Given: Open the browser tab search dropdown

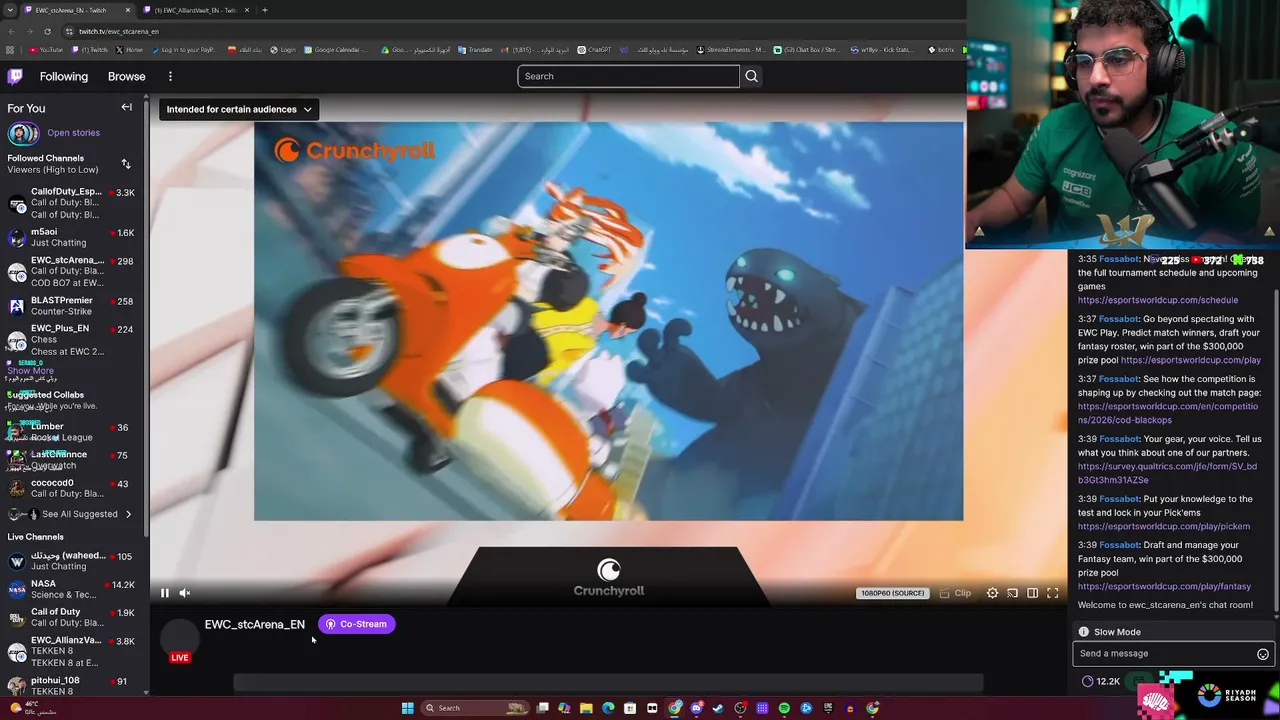Looking at the screenshot, I should click(x=11, y=10).
